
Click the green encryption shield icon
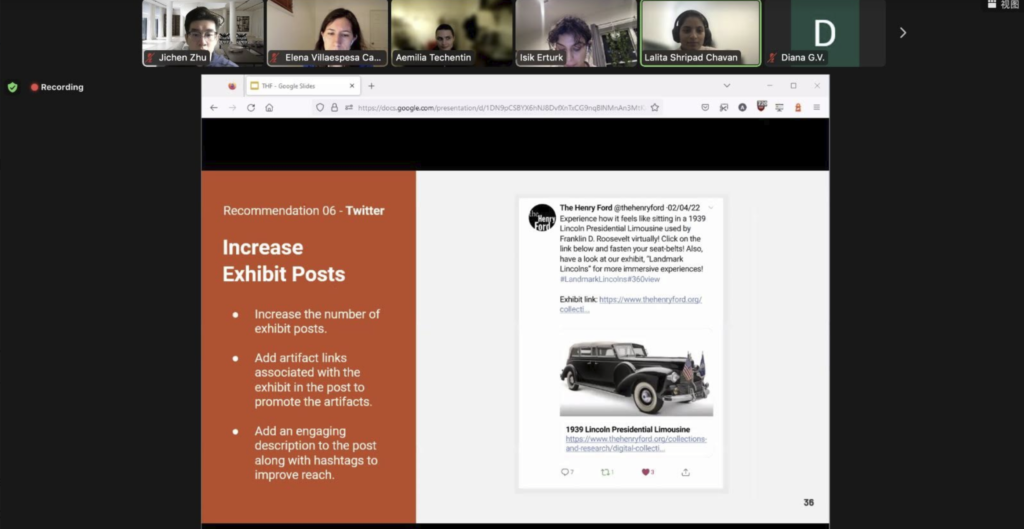12,87
